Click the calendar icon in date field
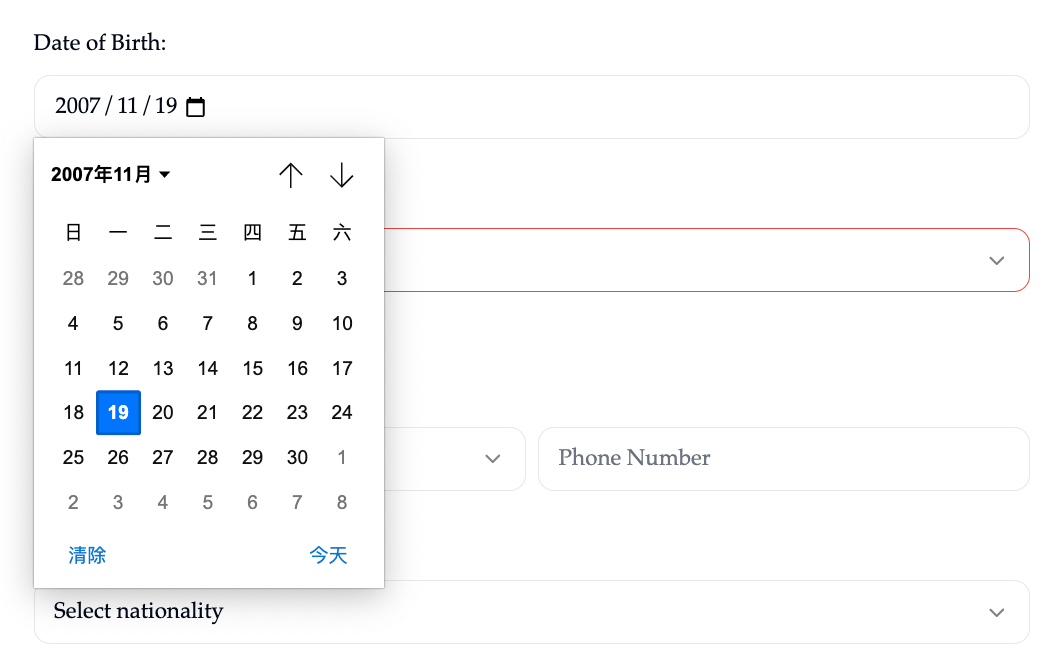Screen dimensions: 1064x666 pyautogui.click(x=196, y=107)
